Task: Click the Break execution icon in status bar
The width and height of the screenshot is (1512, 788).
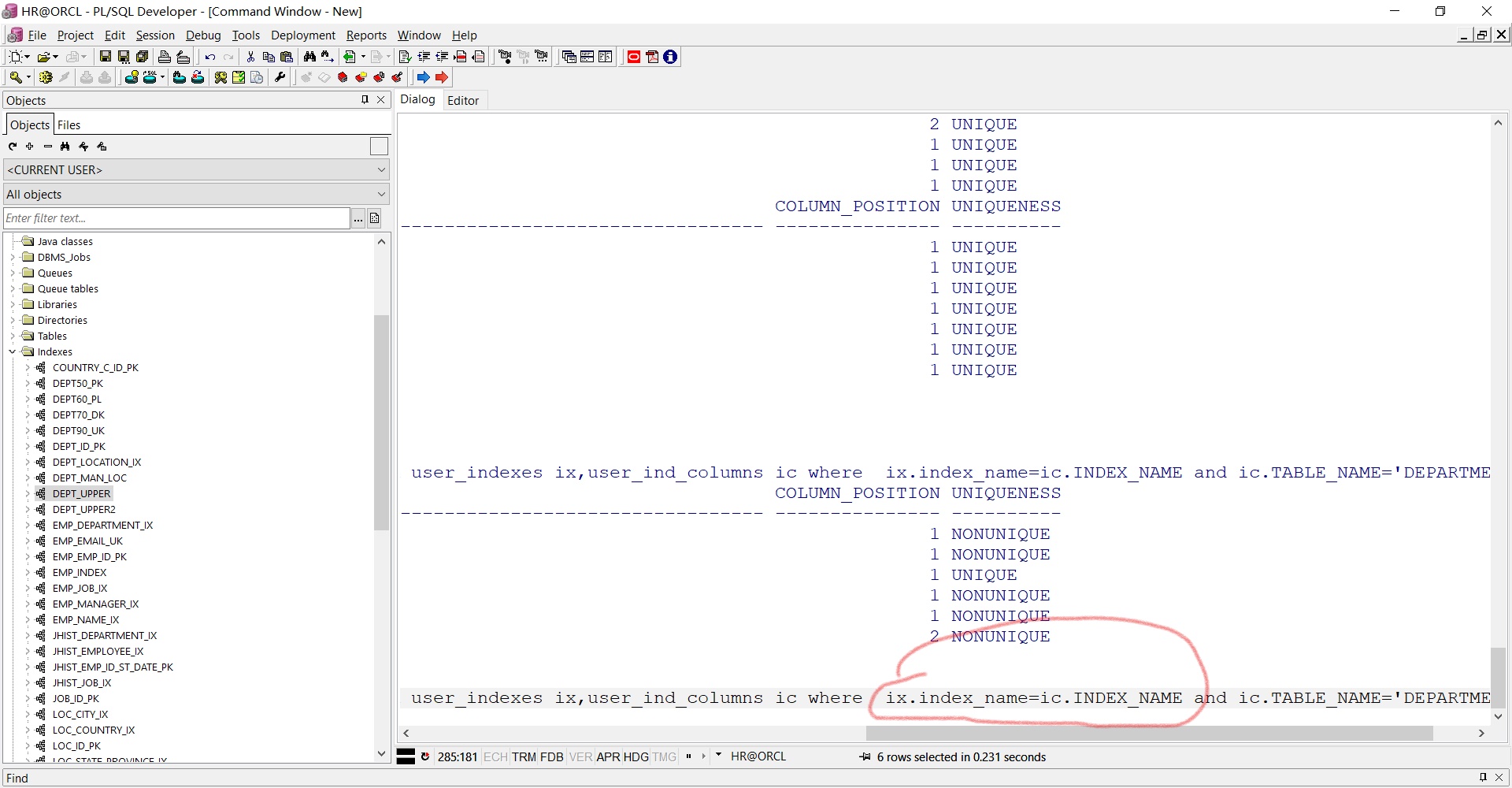Action: pyautogui.click(x=425, y=757)
